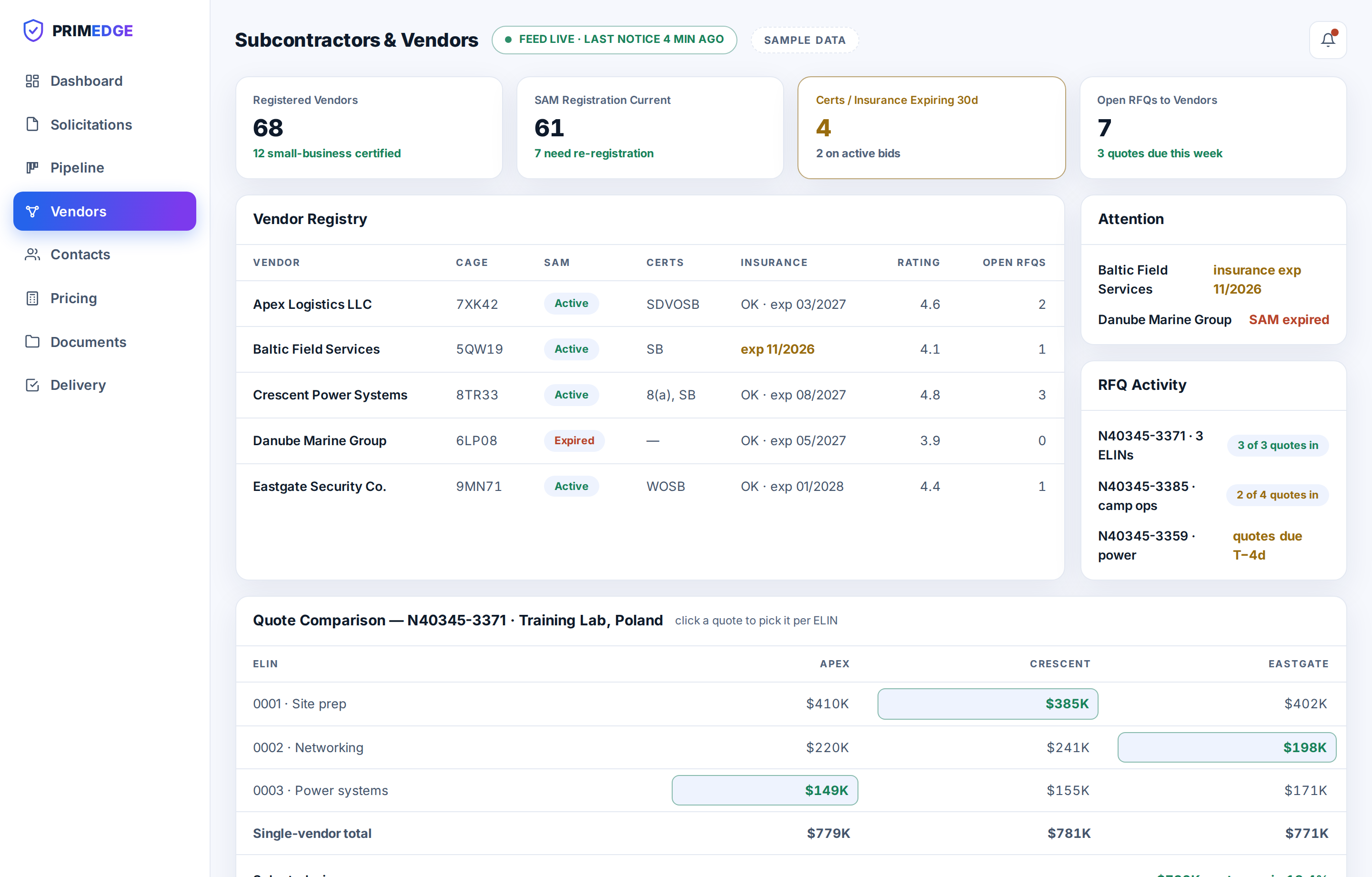Click the Expired SAM badge
1372x877 pixels.
coord(574,440)
